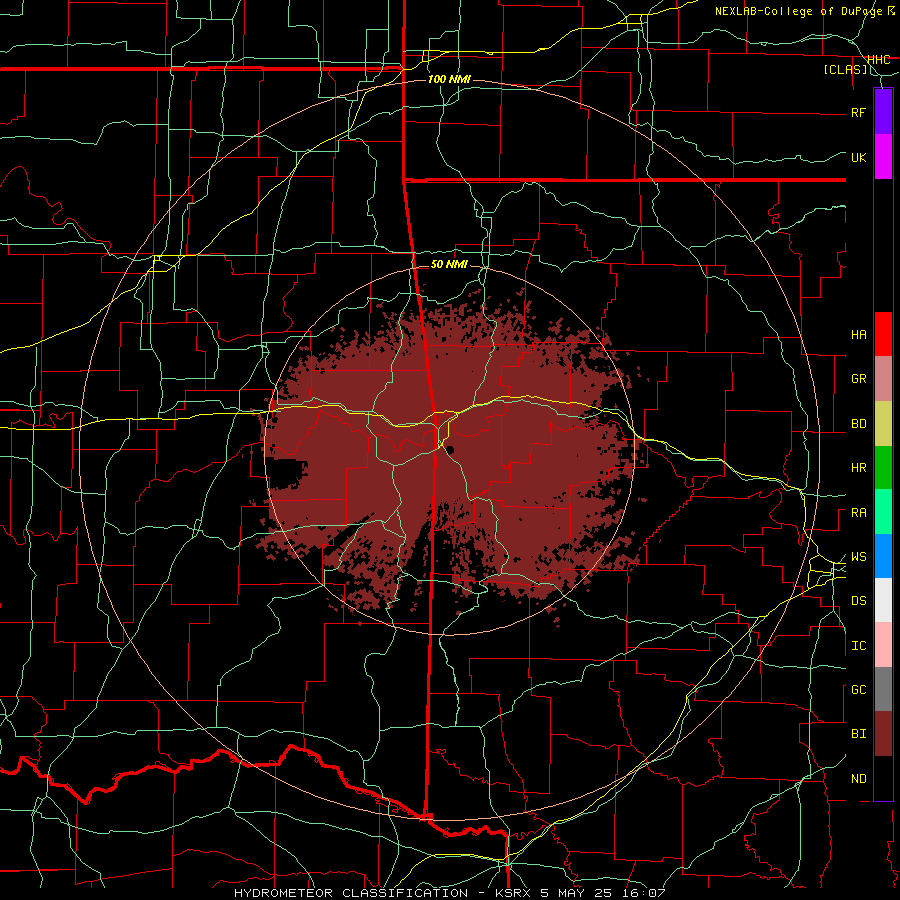Click the '[CLAS]' units label
Screen dimensions: 900x900
tap(845, 69)
